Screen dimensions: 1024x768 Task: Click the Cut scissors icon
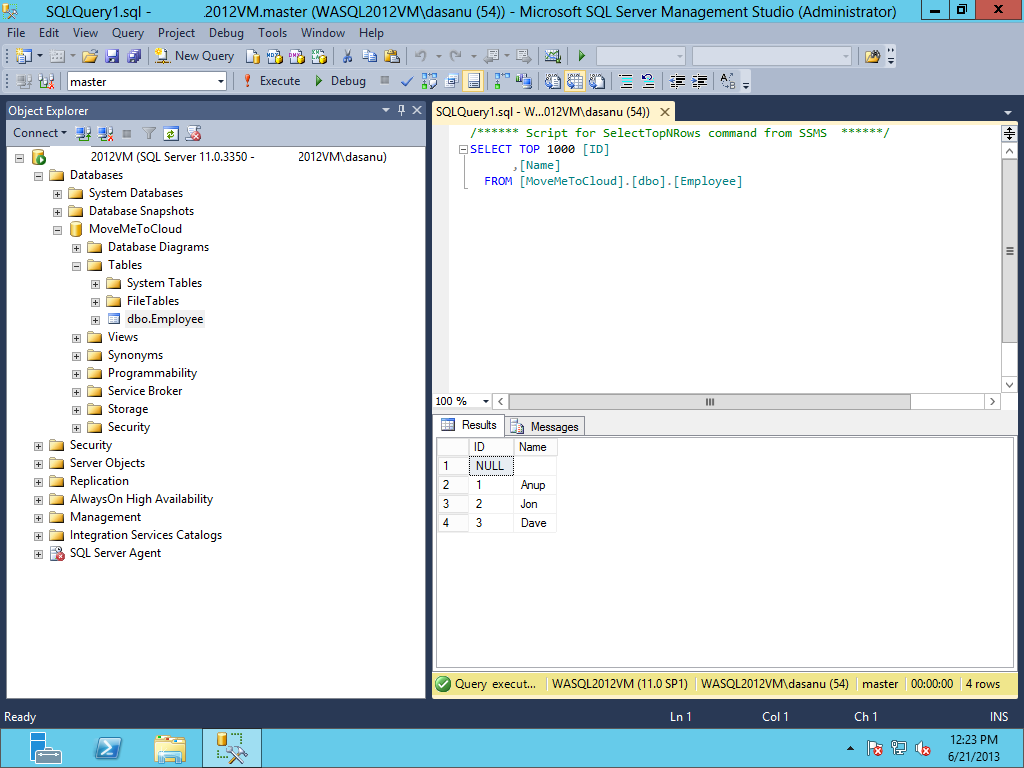pos(347,56)
